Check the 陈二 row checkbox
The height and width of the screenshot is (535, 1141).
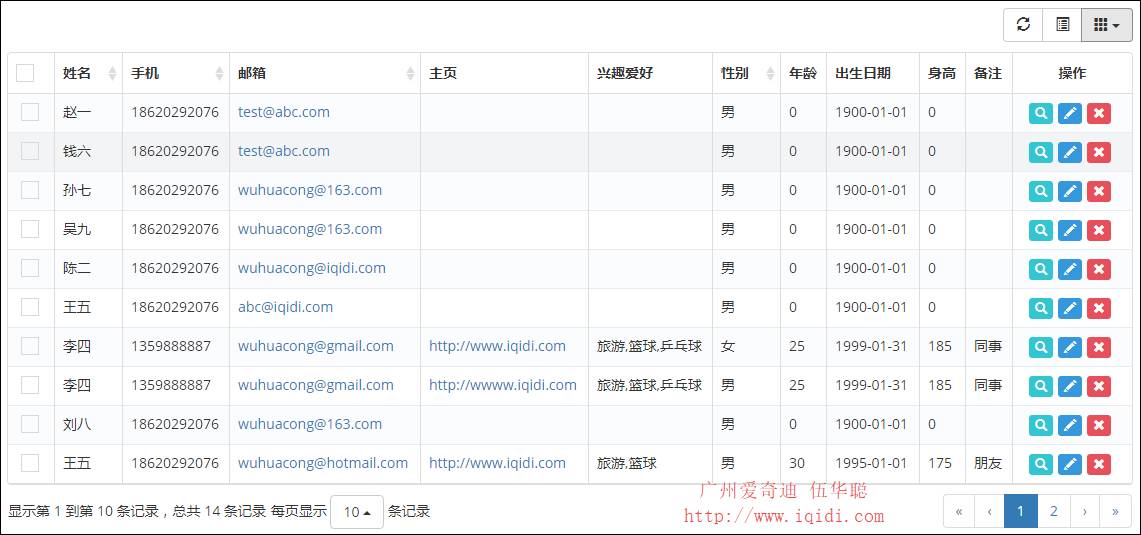tap(30, 268)
